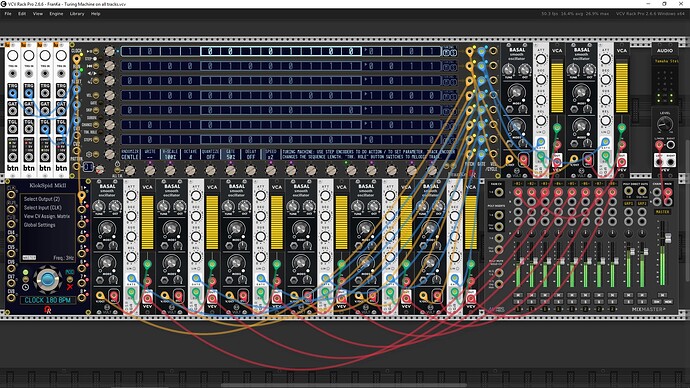Flip the upper toggle switch on leftmost lower BASAL
The width and height of the screenshot is (690, 388).
(x=100, y=245)
